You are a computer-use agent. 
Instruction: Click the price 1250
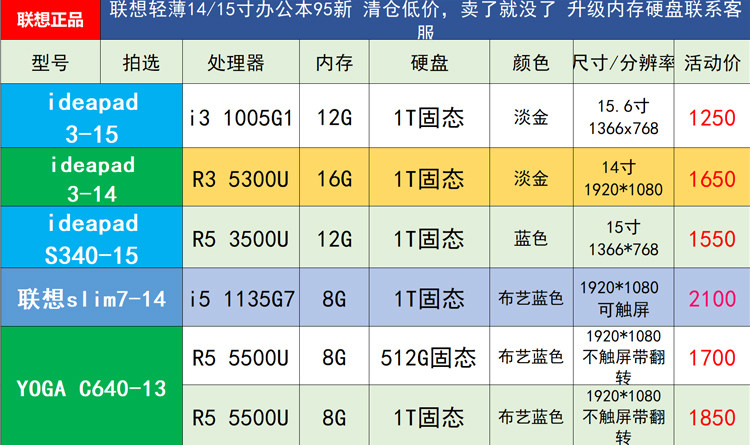[712, 116]
